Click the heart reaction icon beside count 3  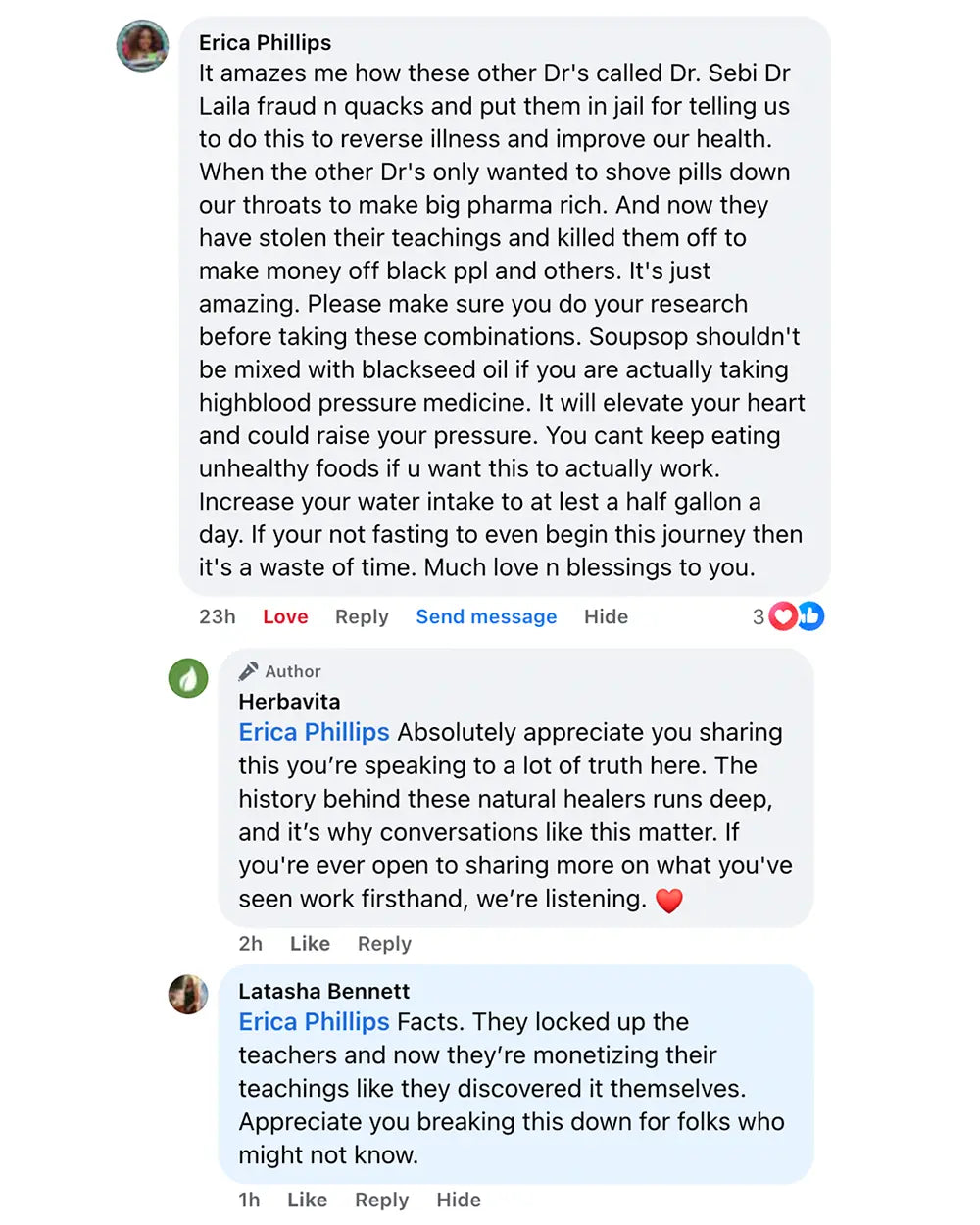coord(783,616)
